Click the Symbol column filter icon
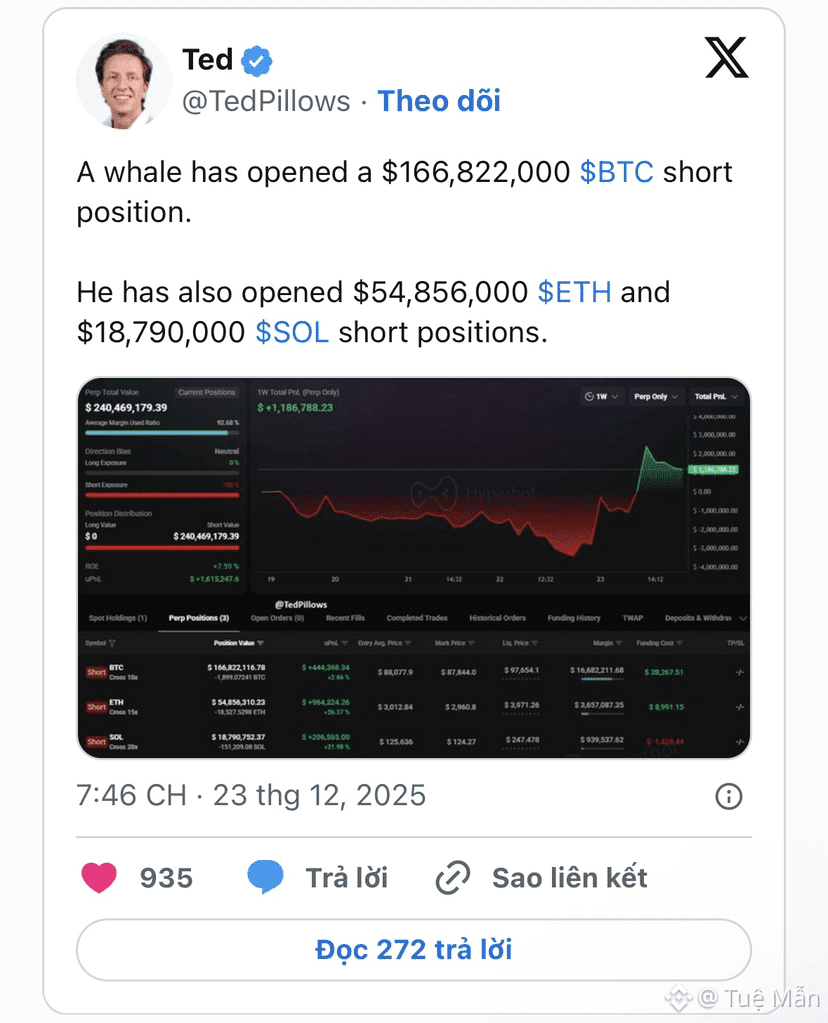The height and width of the screenshot is (1023, 828). click(112, 643)
